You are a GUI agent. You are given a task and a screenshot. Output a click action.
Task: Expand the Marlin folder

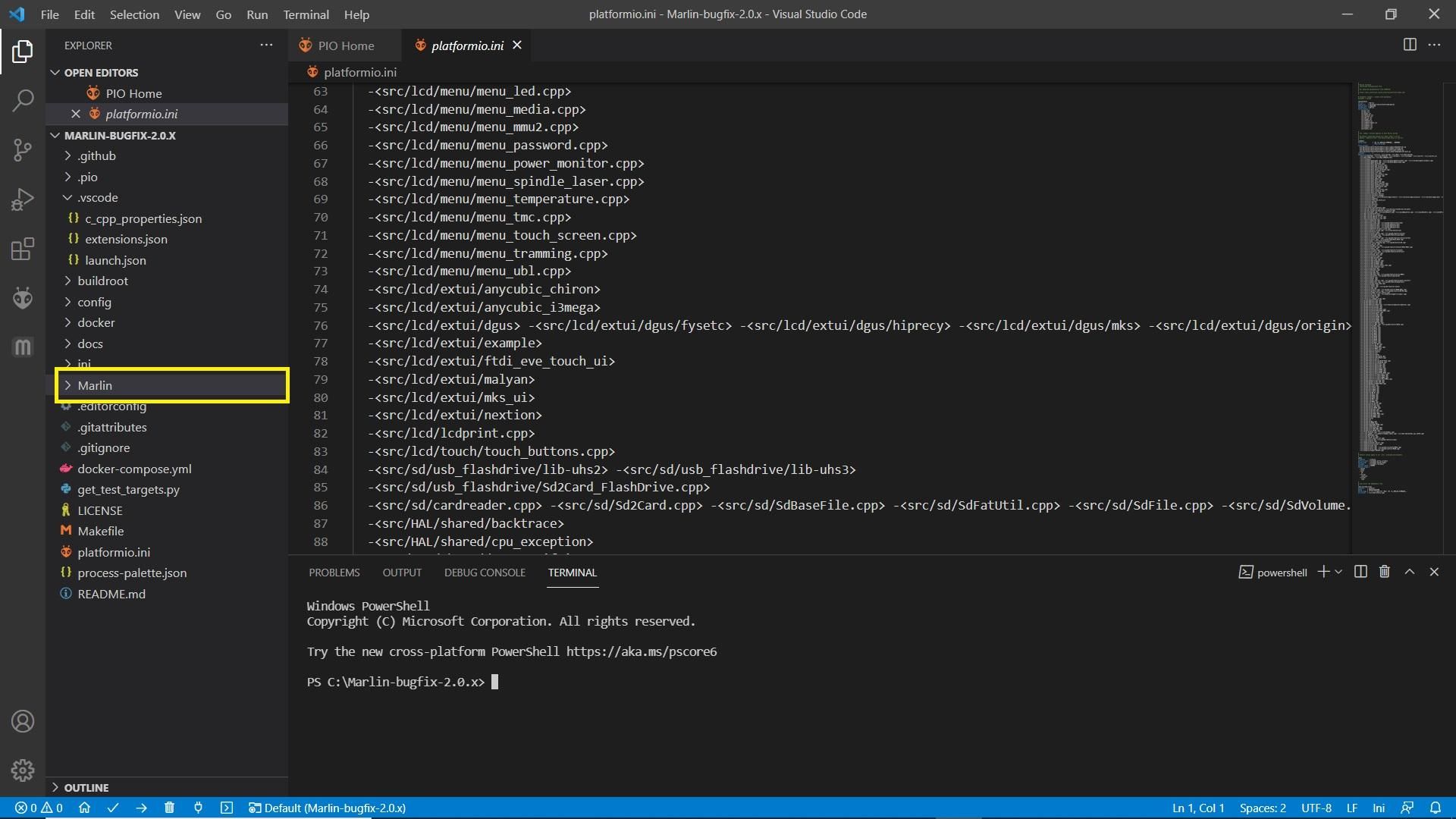95,385
